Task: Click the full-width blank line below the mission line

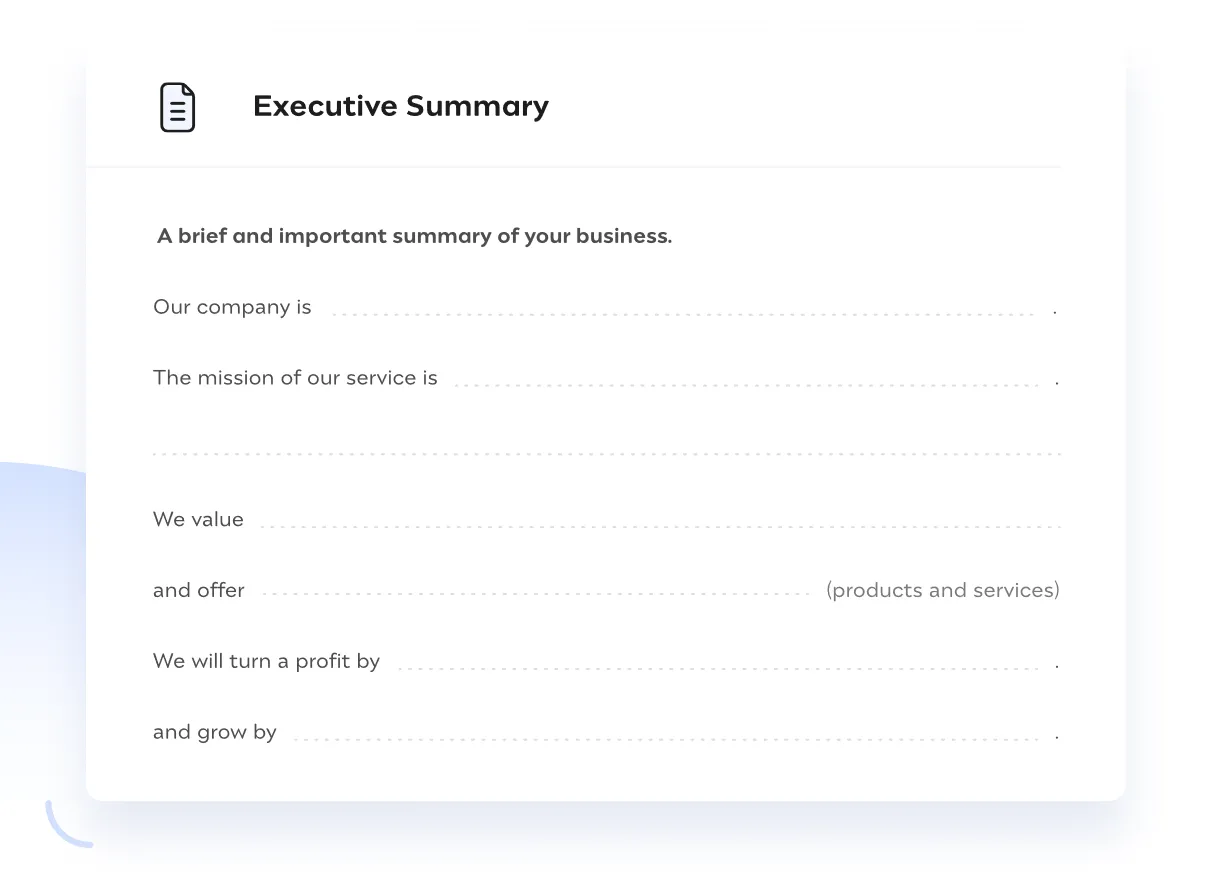Action: tap(606, 452)
